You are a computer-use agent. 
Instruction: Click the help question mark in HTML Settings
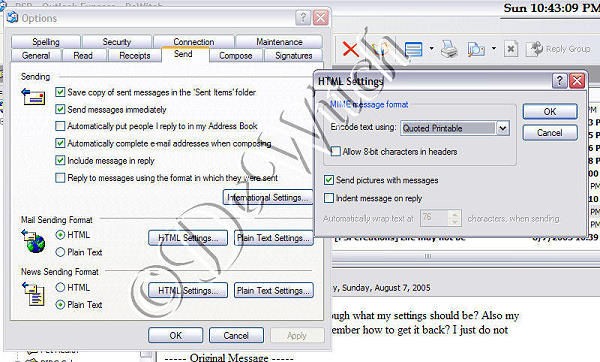coord(559,81)
